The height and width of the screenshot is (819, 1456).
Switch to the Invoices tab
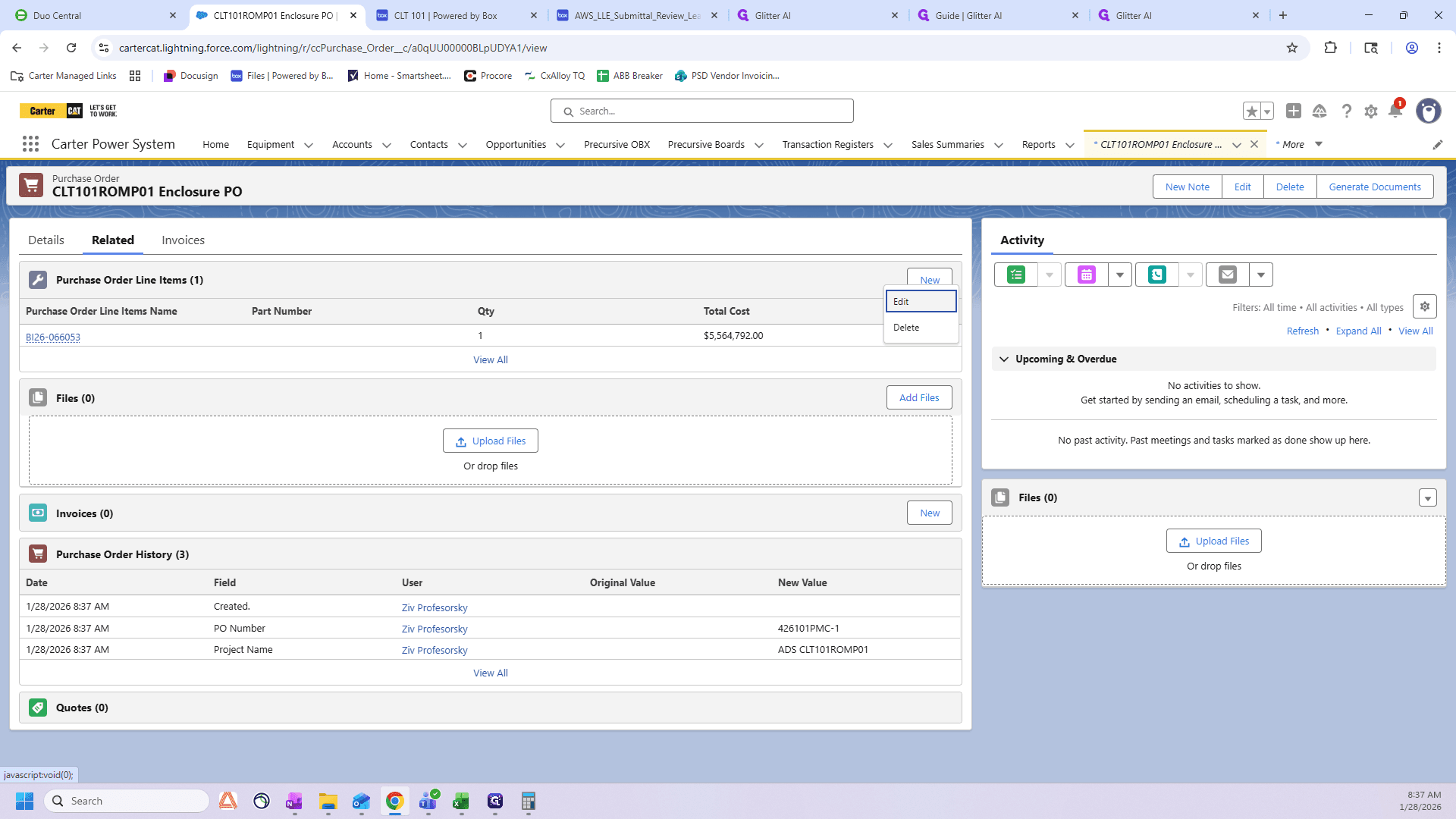(183, 240)
